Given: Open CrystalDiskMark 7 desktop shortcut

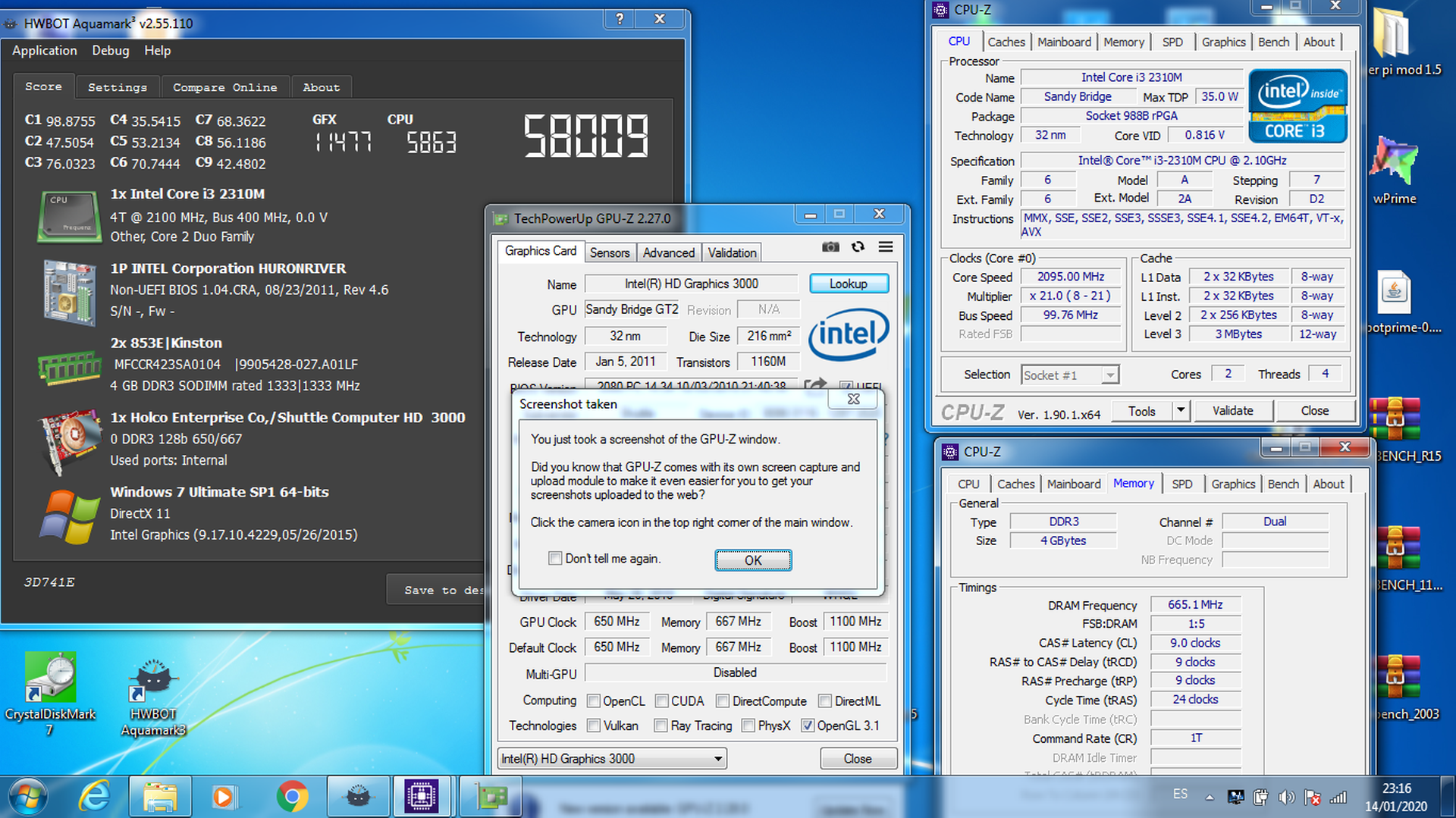Looking at the screenshot, I should coord(50,694).
